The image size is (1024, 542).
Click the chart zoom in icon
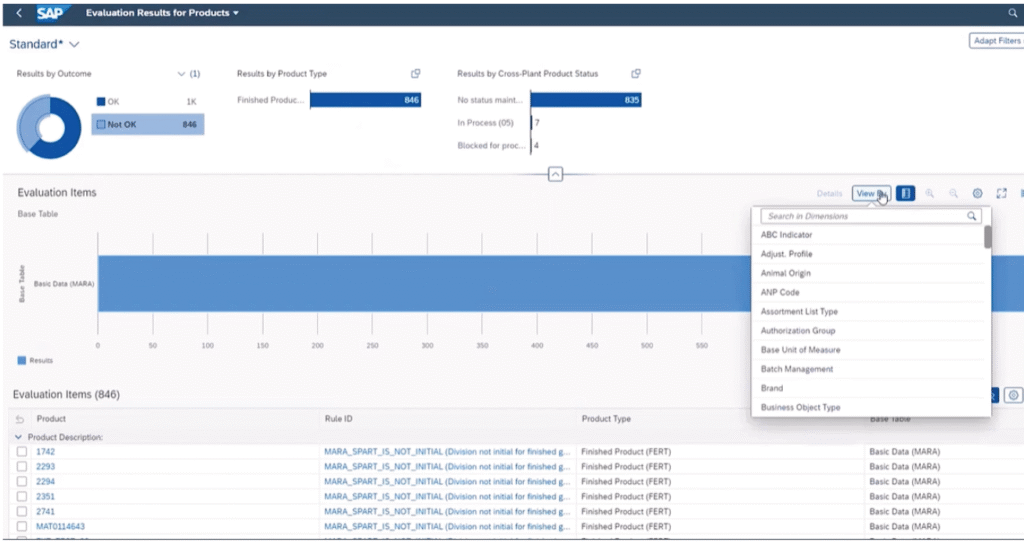[x=930, y=193]
